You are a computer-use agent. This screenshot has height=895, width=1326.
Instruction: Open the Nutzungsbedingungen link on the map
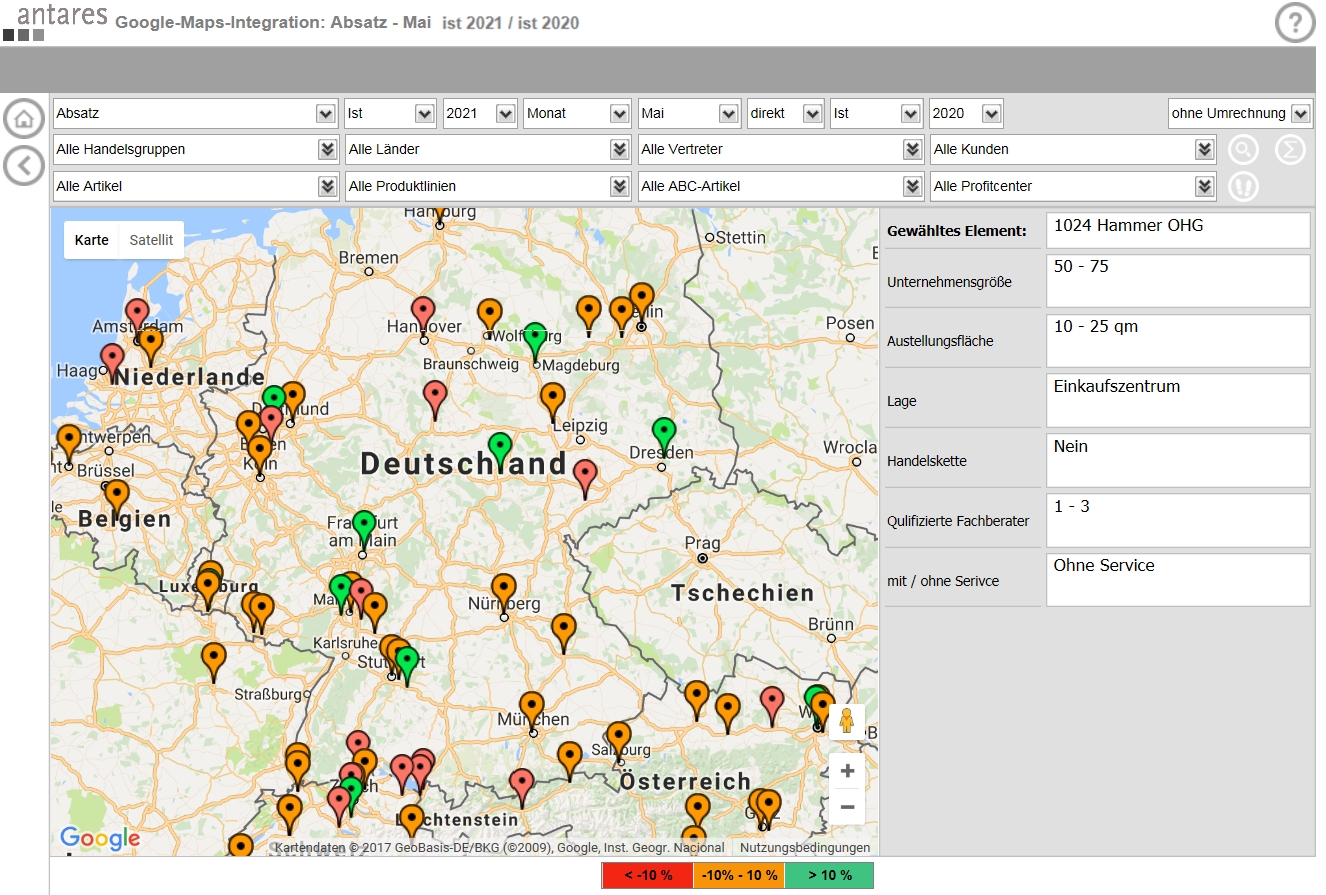[x=804, y=848]
